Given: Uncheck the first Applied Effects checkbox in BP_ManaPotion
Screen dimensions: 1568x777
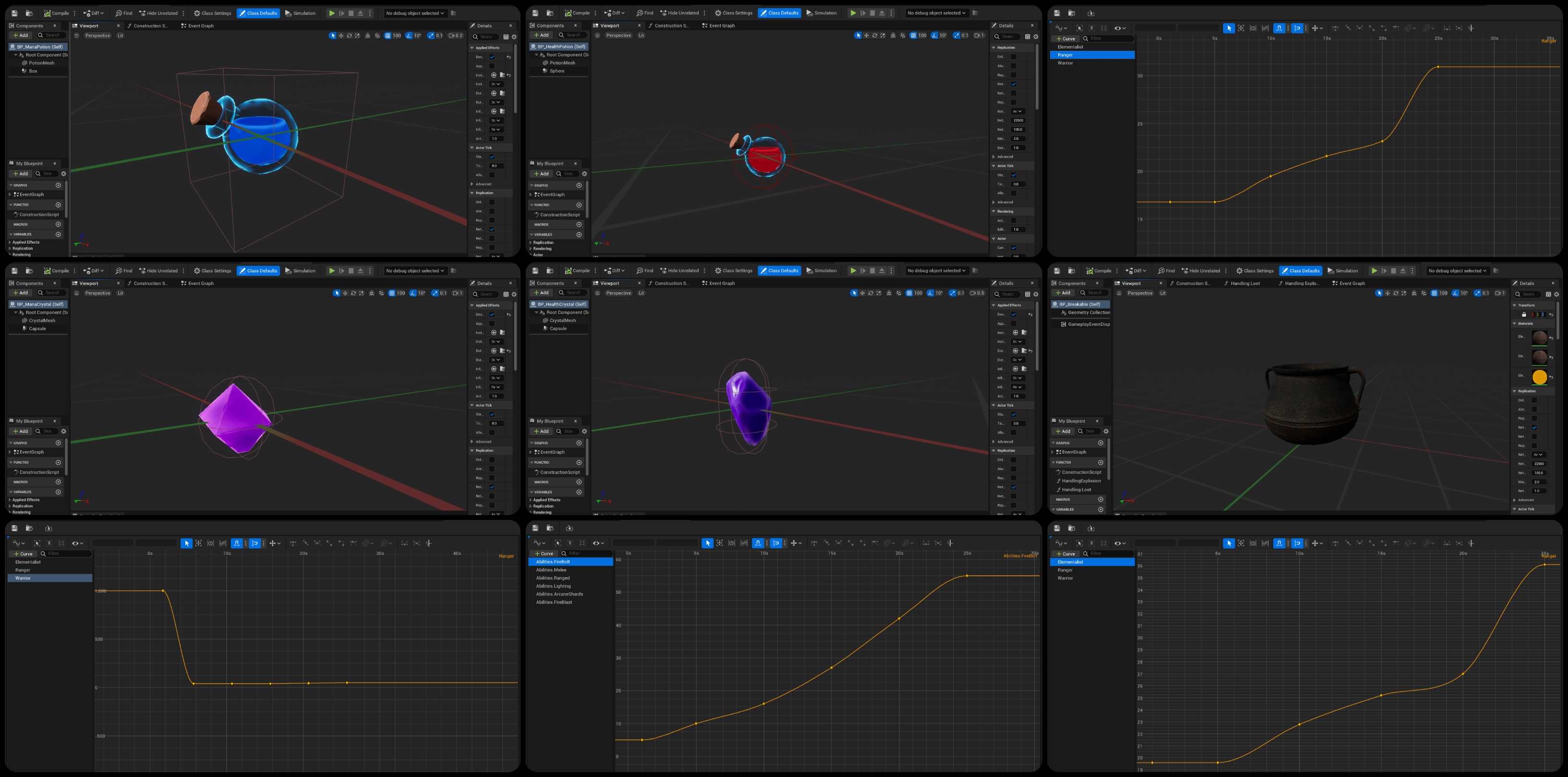Looking at the screenshot, I should pyautogui.click(x=492, y=57).
